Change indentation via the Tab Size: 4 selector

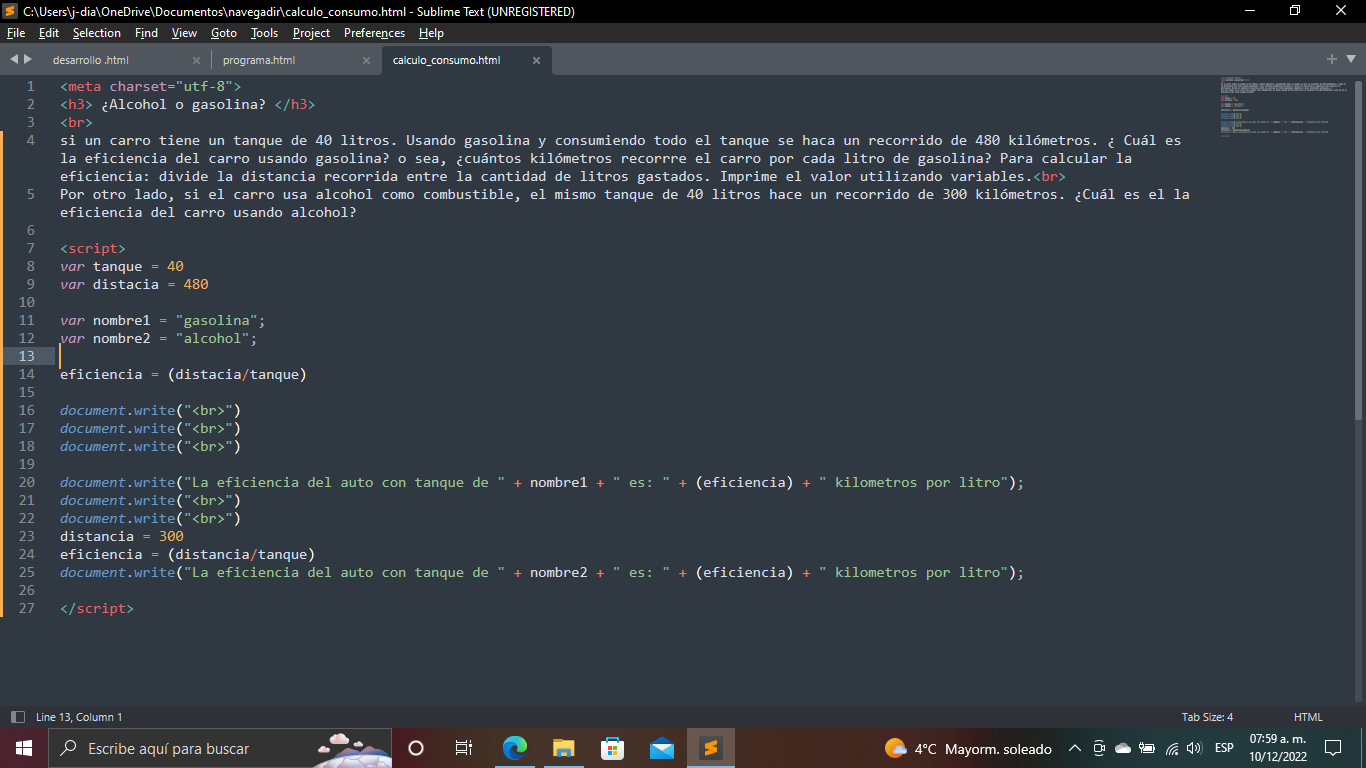click(x=1207, y=716)
